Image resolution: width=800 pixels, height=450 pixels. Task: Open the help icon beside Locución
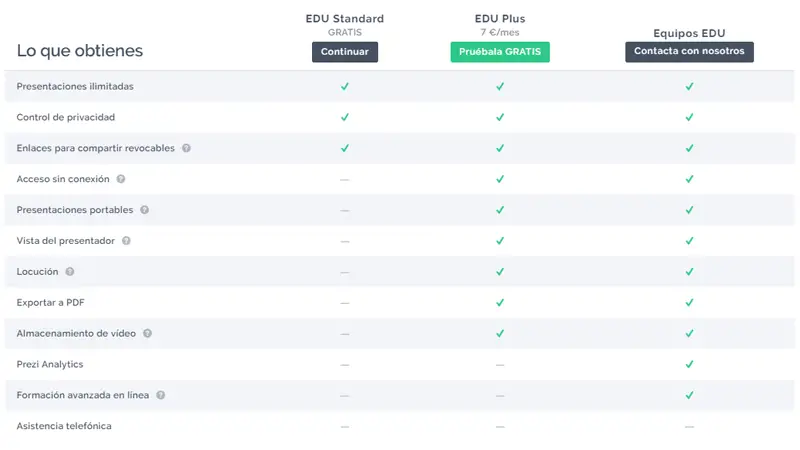(70, 272)
